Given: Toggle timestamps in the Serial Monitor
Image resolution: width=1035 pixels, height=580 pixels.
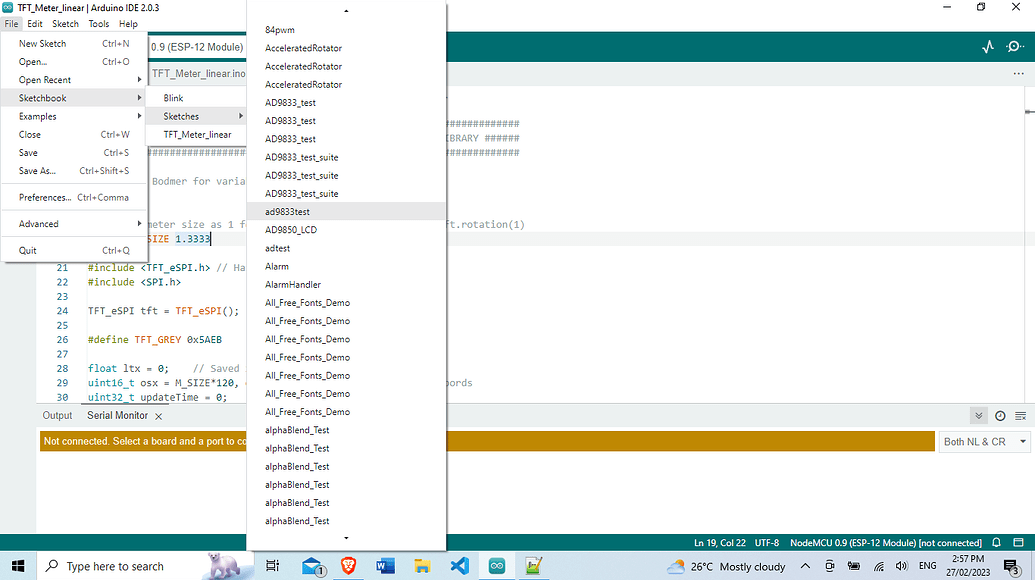Looking at the screenshot, I should tap(998, 416).
